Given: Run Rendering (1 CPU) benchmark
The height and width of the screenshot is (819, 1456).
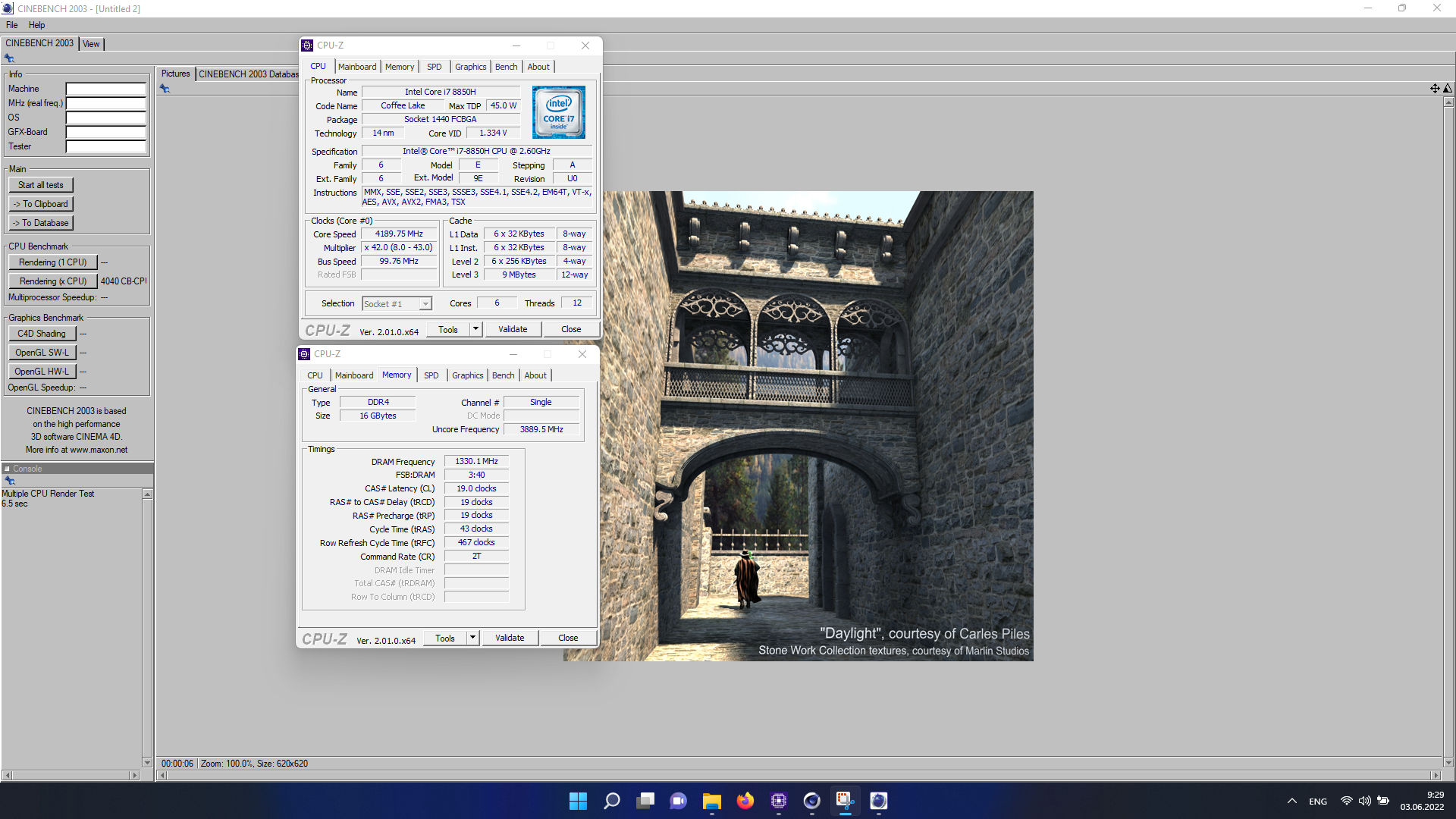Looking at the screenshot, I should pos(53,262).
